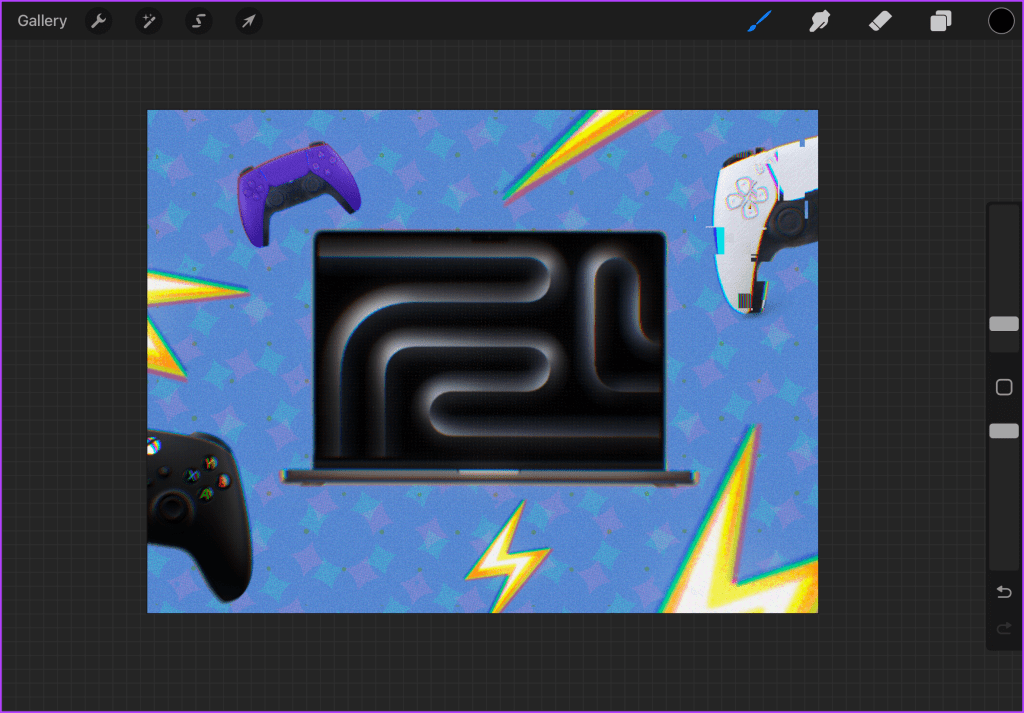This screenshot has width=1024, height=713.
Task: Return to the Gallery
Action: point(42,21)
